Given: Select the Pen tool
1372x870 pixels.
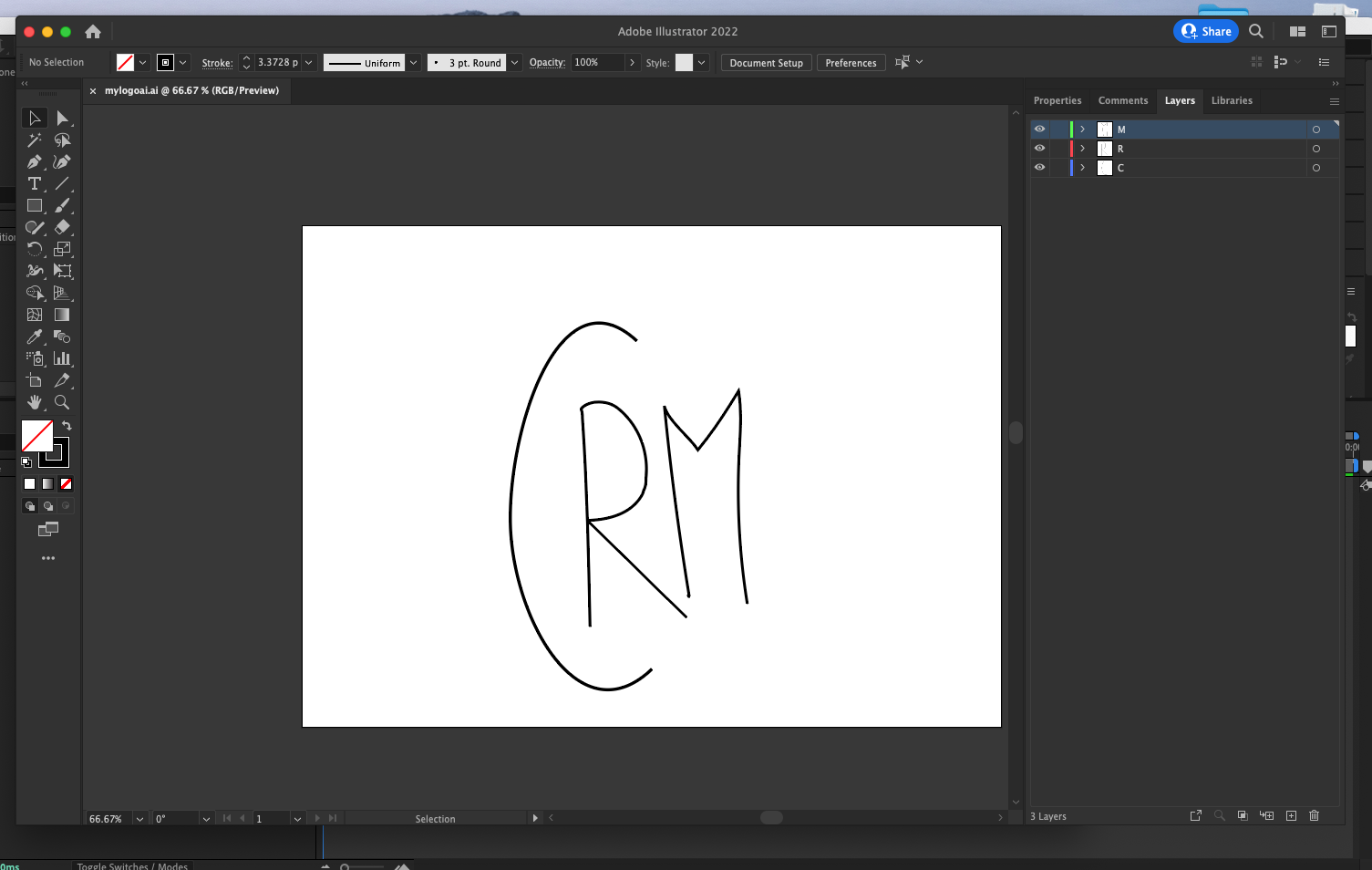Looking at the screenshot, I should tap(35, 161).
